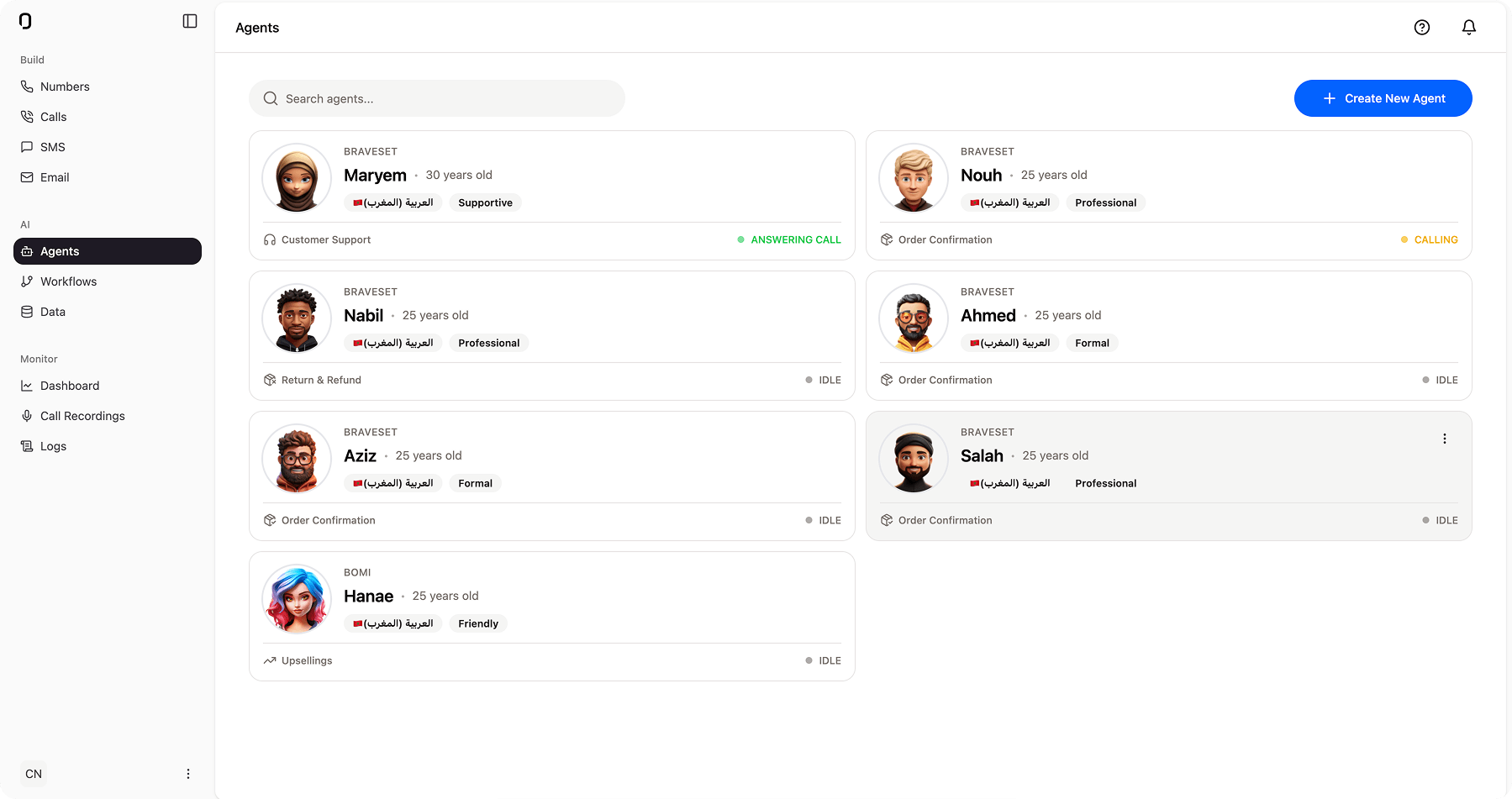Open the menu next to the CN avatar
The width and height of the screenshot is (1512, 799).
188,773
